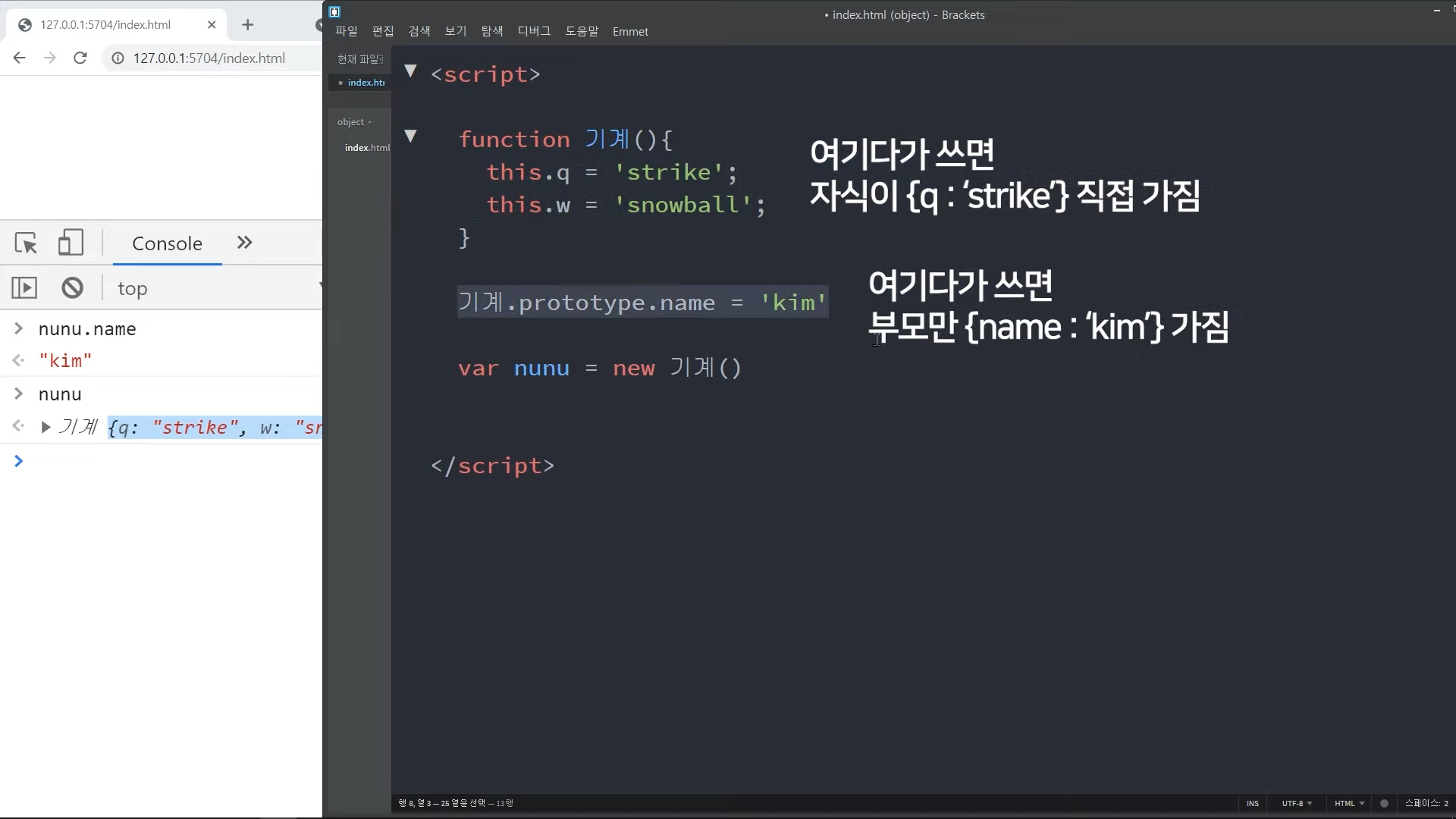Open the HTML language mode dropdown
Image resolution: width=1456 pixels, height=819 pixels.
coord(1349,803)
